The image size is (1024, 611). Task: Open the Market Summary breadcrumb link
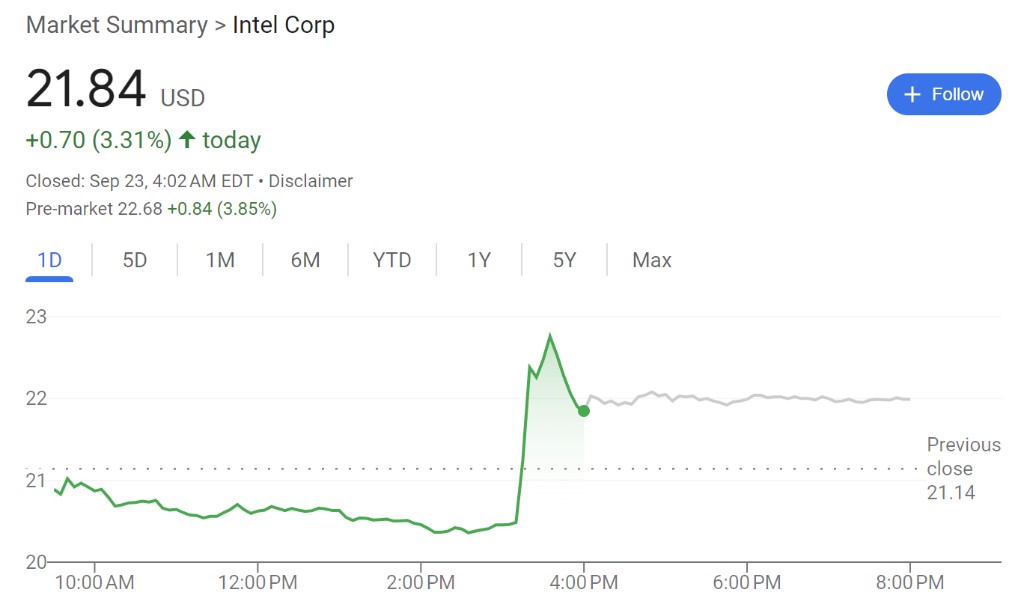115,25
